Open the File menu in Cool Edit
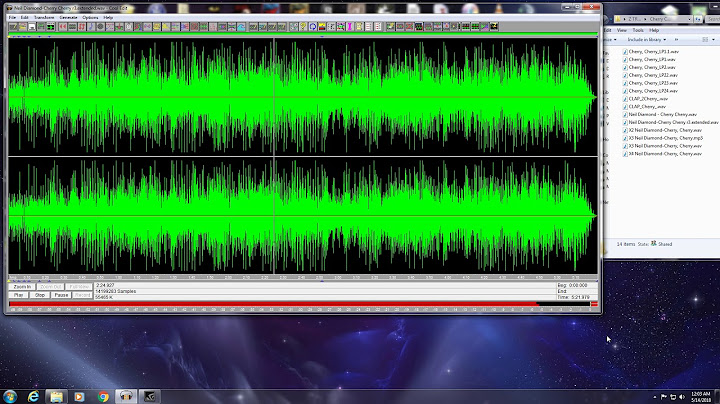The image size is (720, 404). pyautogui.click(x=12, y=17)
